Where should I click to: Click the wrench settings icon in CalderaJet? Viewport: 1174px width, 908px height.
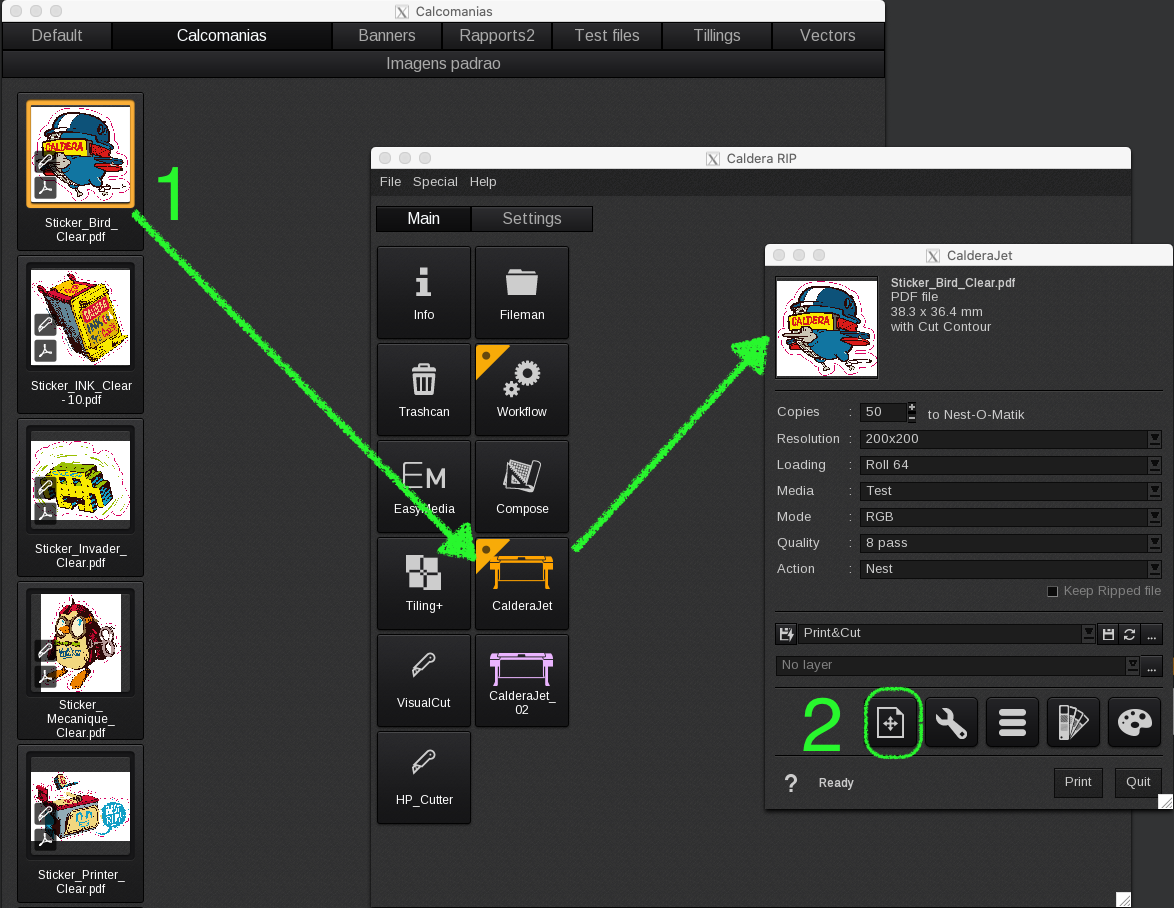pos(951,722)
